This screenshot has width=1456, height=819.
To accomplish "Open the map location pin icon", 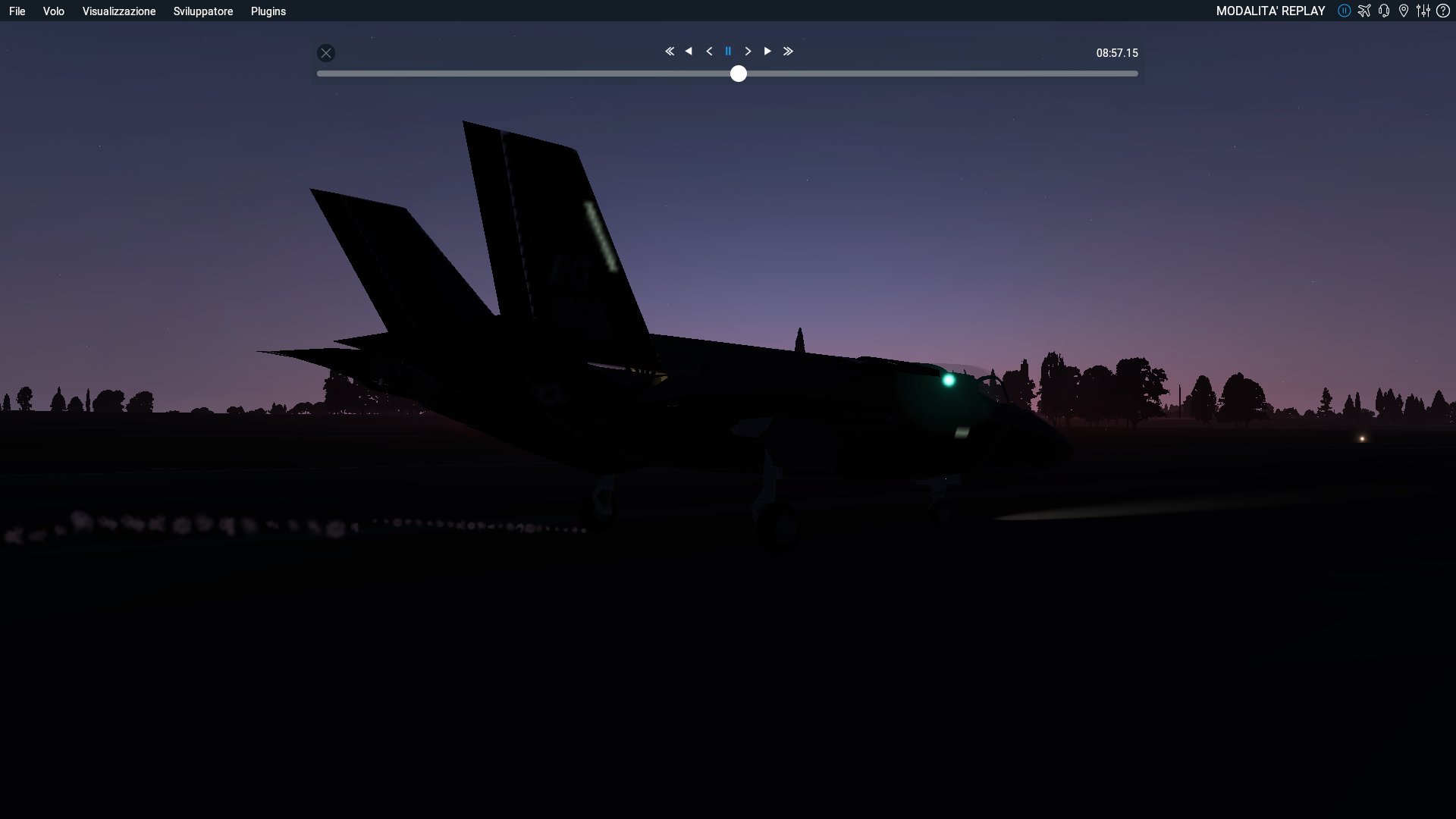I will pos(1404,11).
